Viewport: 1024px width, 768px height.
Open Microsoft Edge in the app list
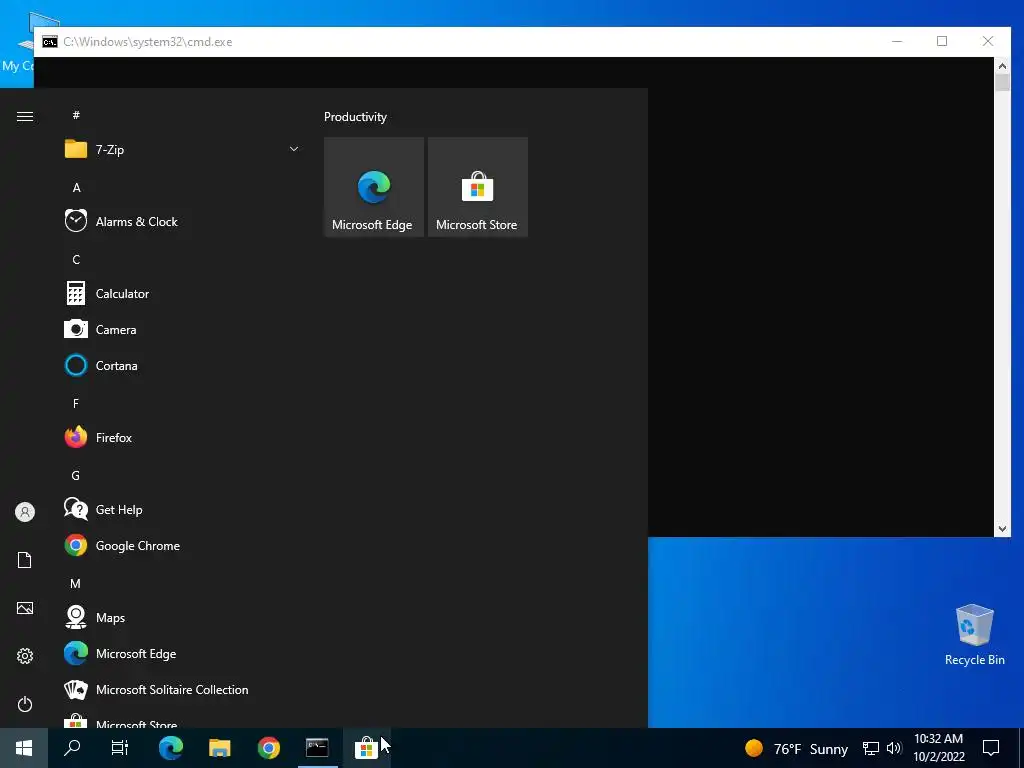[x=182, y=654]
